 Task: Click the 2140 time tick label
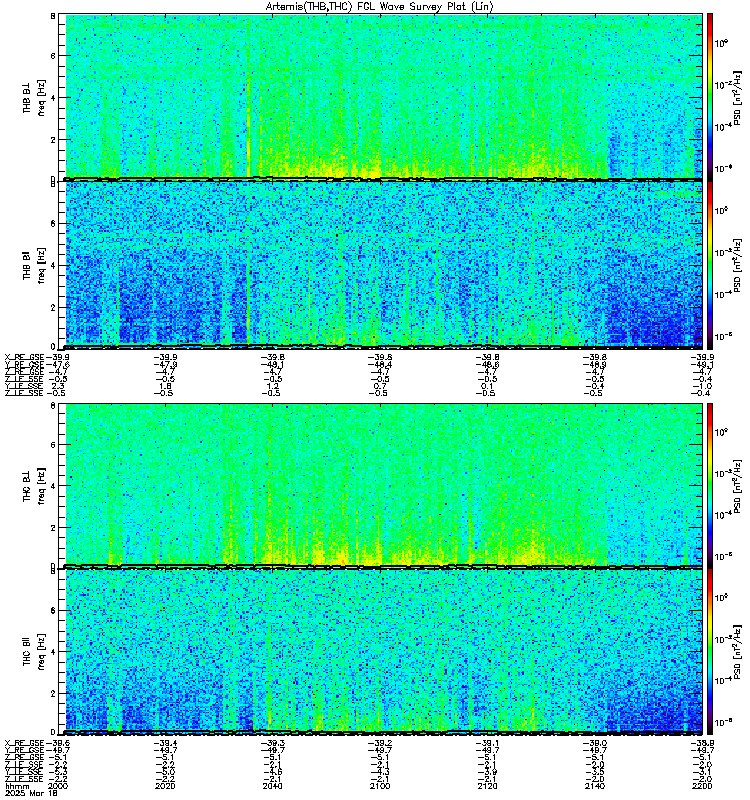point(594,786)
